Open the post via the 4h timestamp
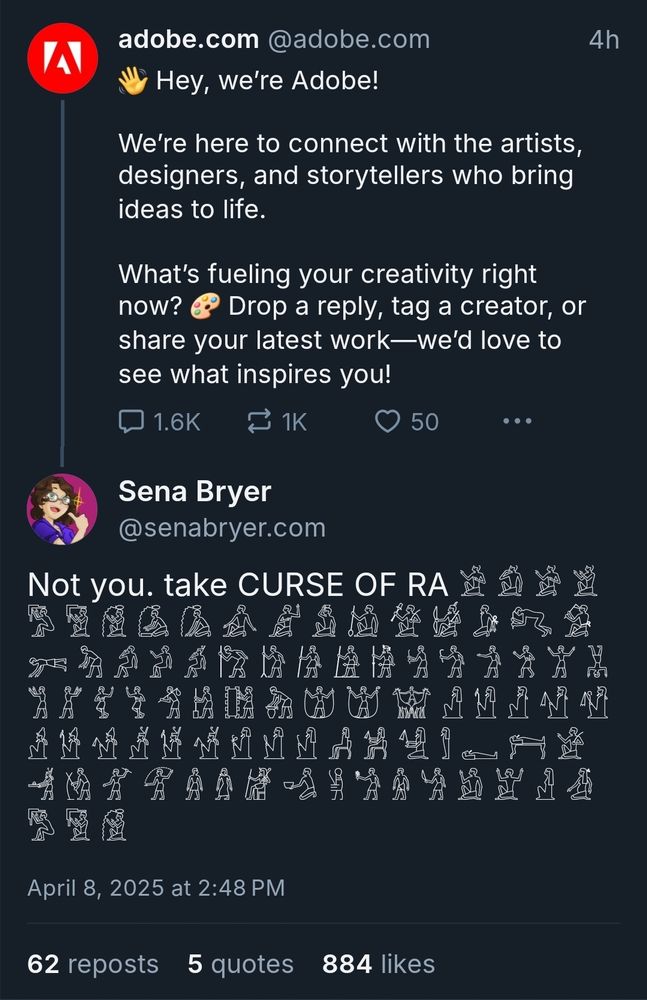647x1000 pixels. pyautogui.click(x=603, y=40)
